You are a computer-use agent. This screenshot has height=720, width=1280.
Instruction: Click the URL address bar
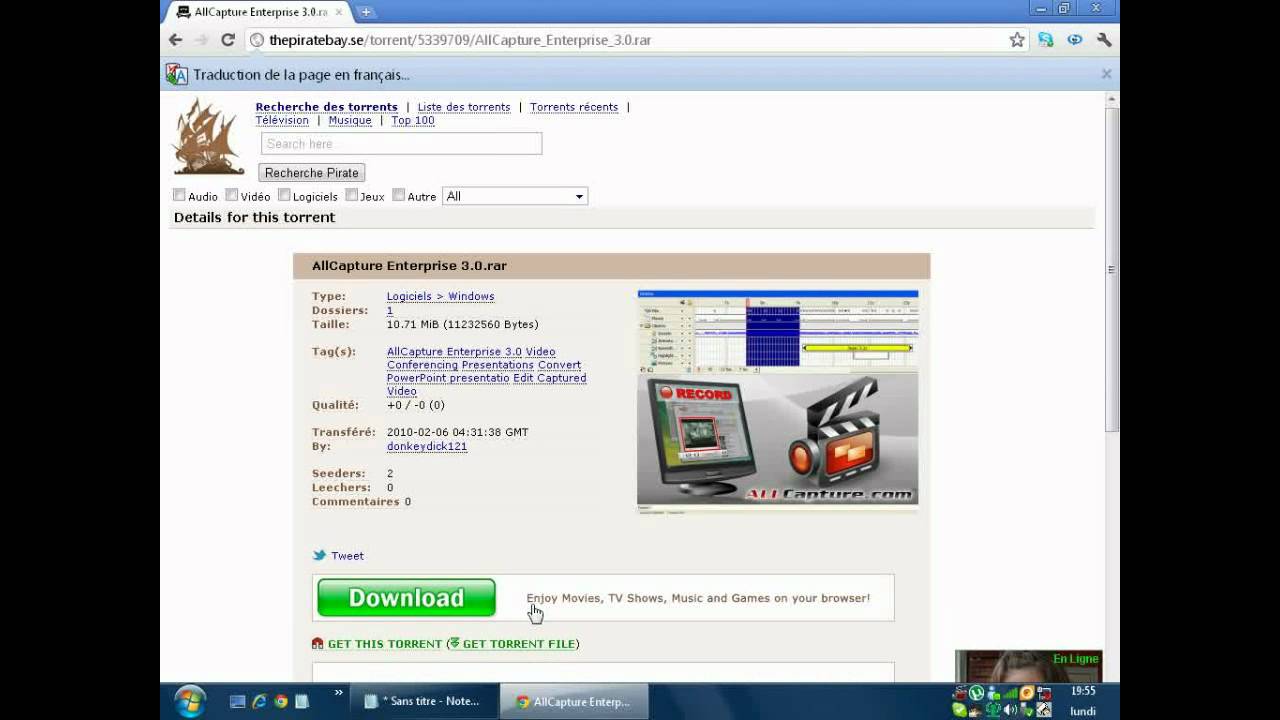[x=625, y=40]
